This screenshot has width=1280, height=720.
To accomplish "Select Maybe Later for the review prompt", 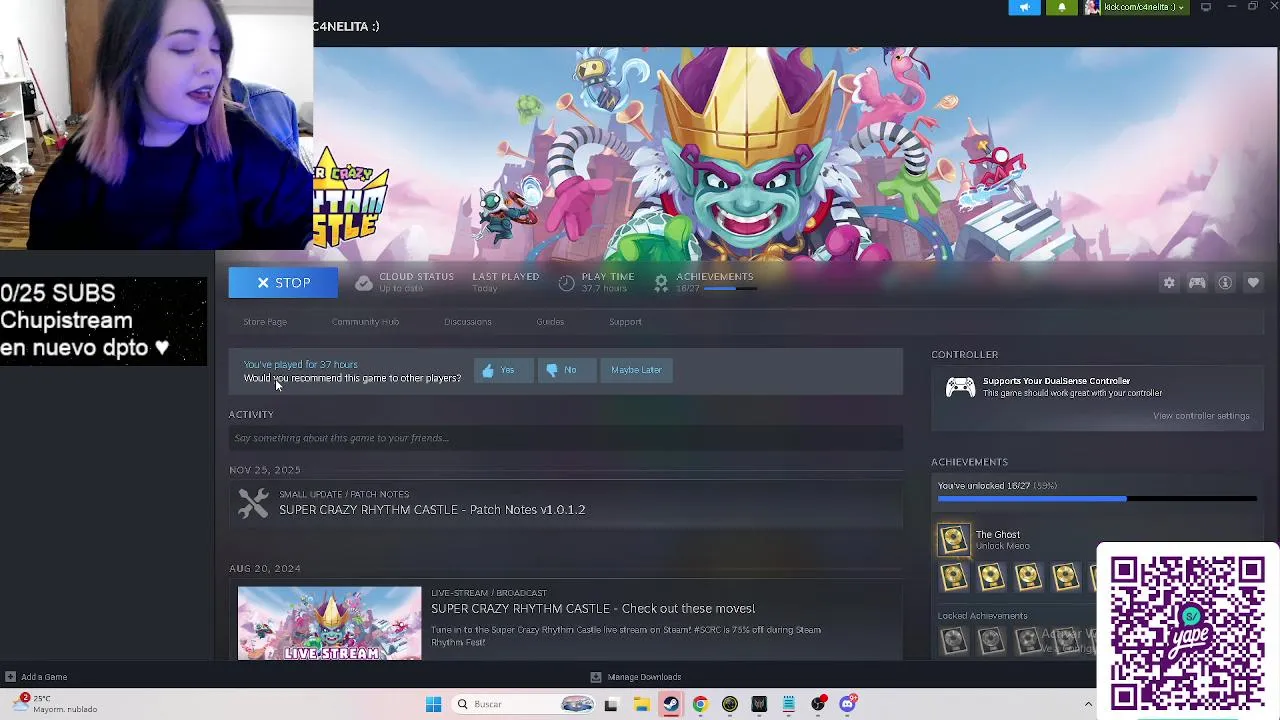I will (x=636, y=370).
